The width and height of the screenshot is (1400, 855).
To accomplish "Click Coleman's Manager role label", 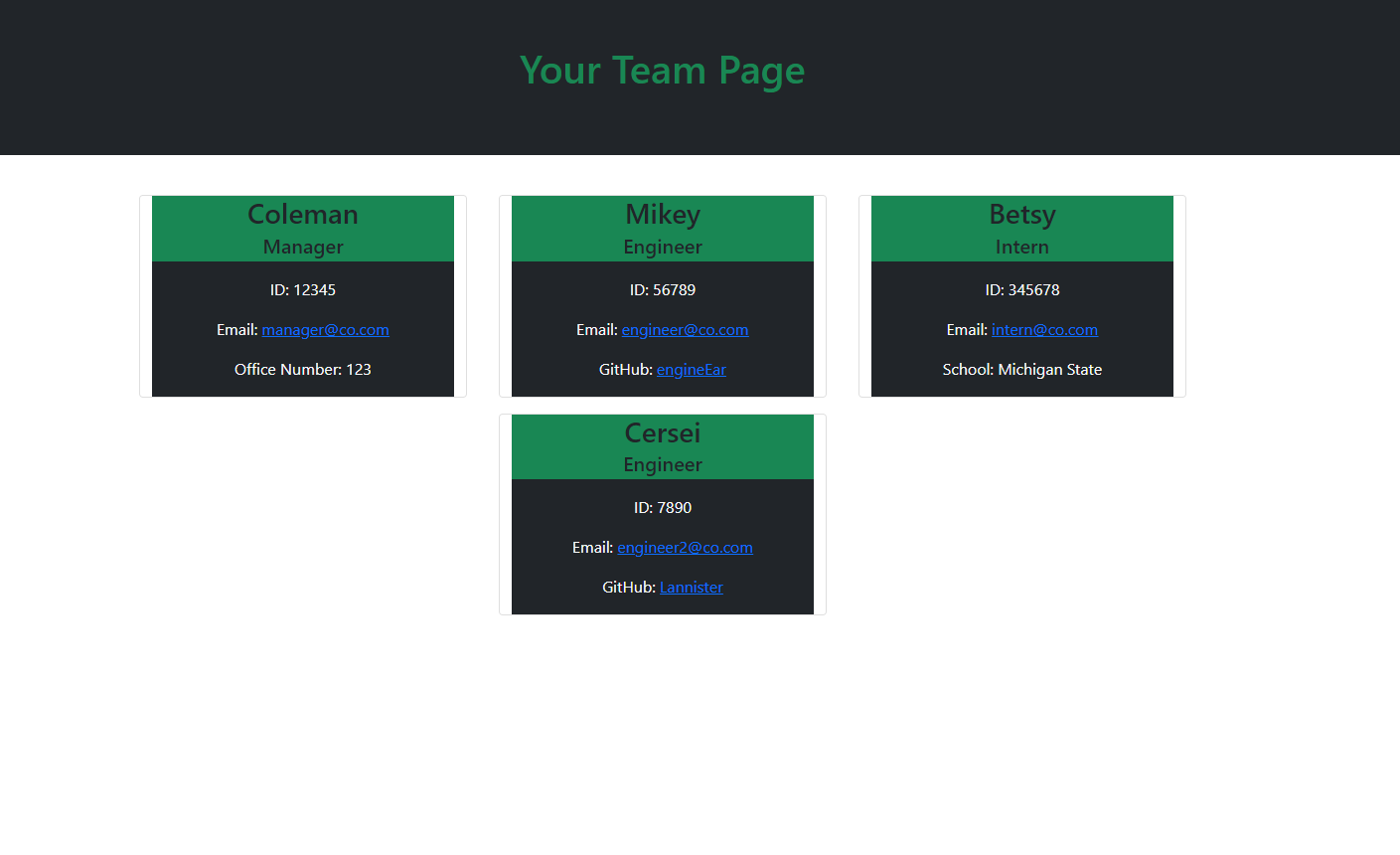I will point(303,247).
